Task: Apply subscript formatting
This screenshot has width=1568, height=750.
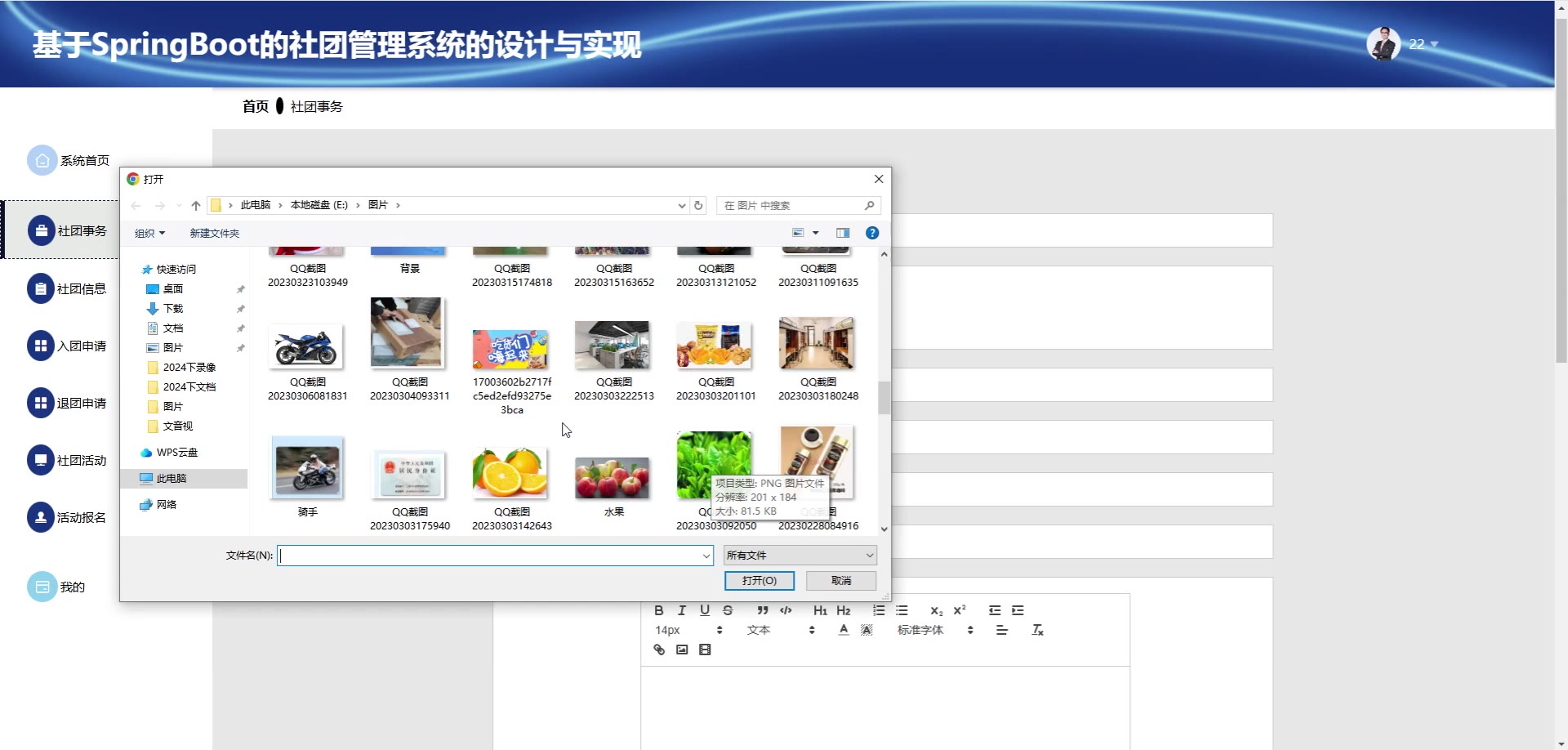Action: (937, 610)
